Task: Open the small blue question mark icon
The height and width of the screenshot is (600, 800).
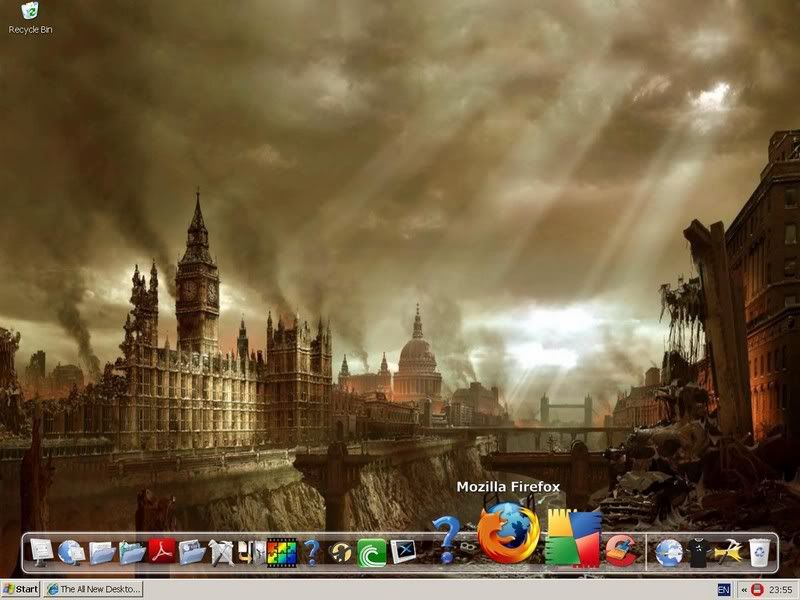Action: tap(311, 552)
